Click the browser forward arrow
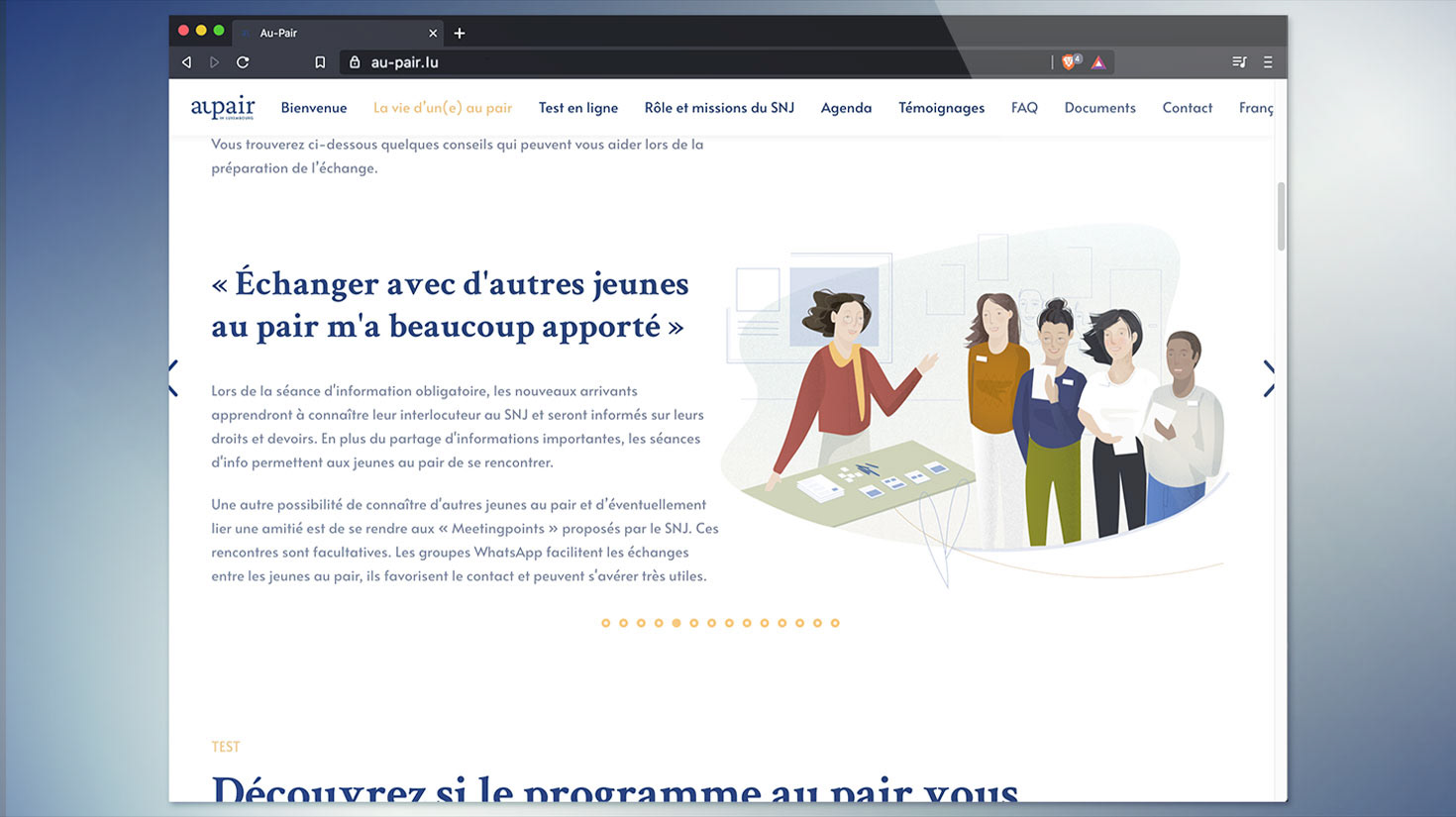 pyautogui.click(x=214, y=62)
